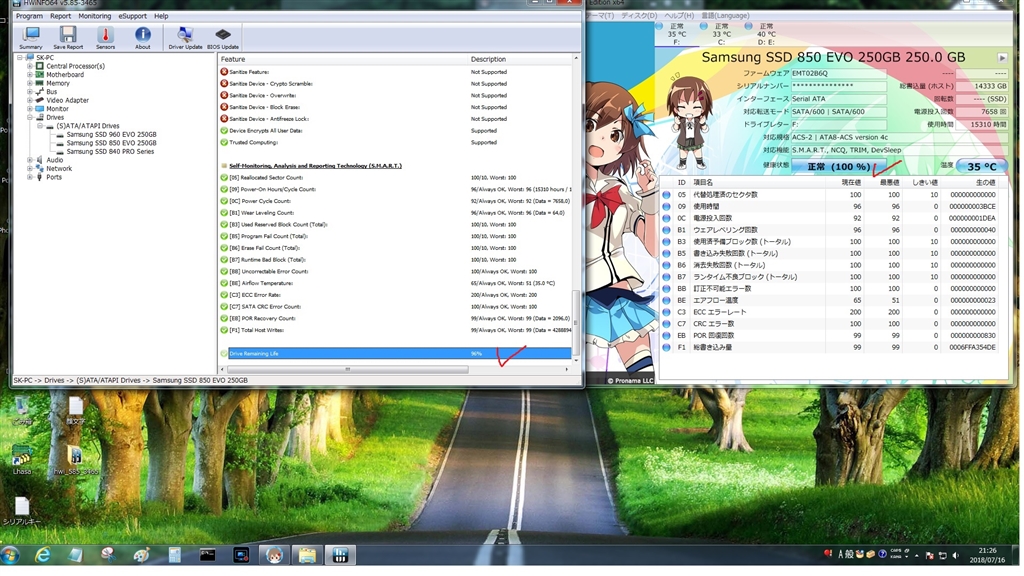Select the Monitor tree item
1024x576 pixels.
click(57, 108)
